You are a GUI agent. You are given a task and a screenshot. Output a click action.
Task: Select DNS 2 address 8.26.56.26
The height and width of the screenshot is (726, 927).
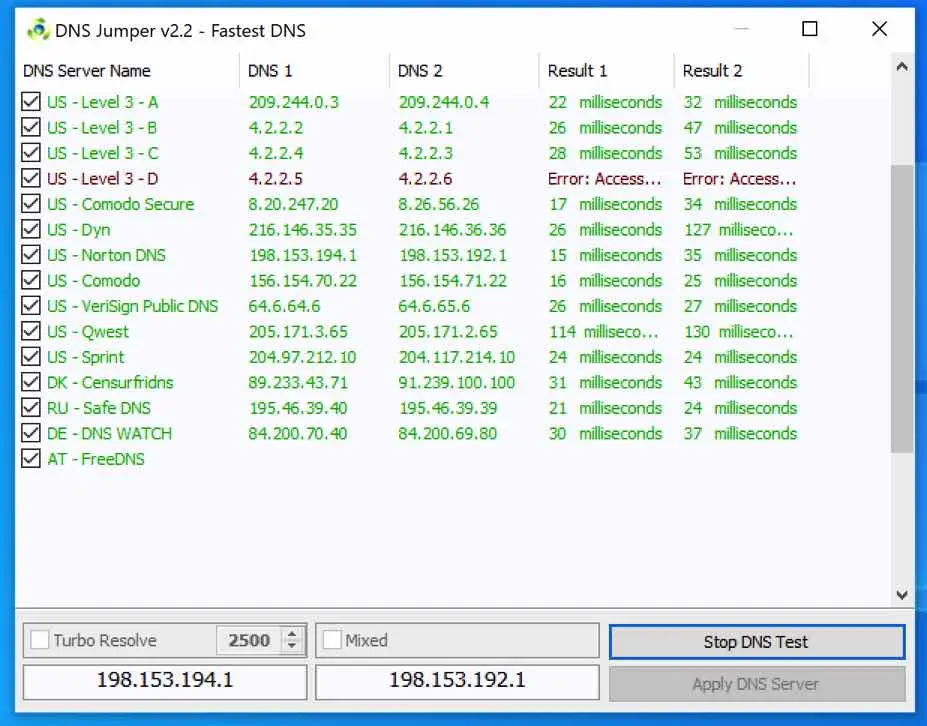439,204
